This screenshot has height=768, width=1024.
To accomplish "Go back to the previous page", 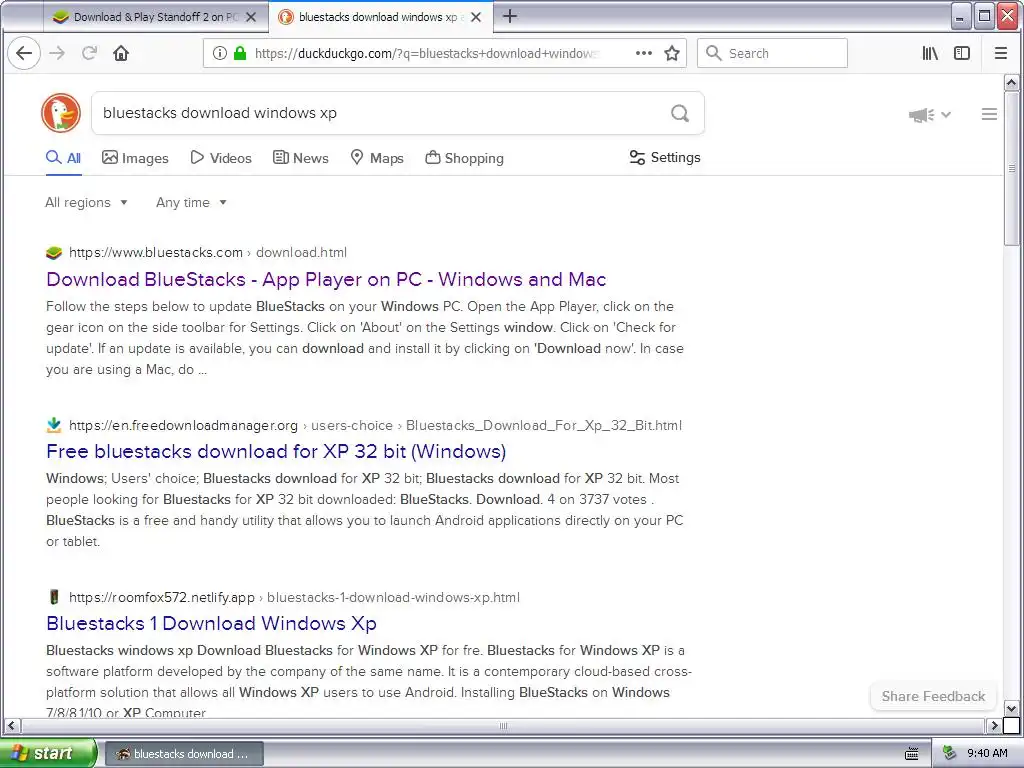I will point(24,53).
